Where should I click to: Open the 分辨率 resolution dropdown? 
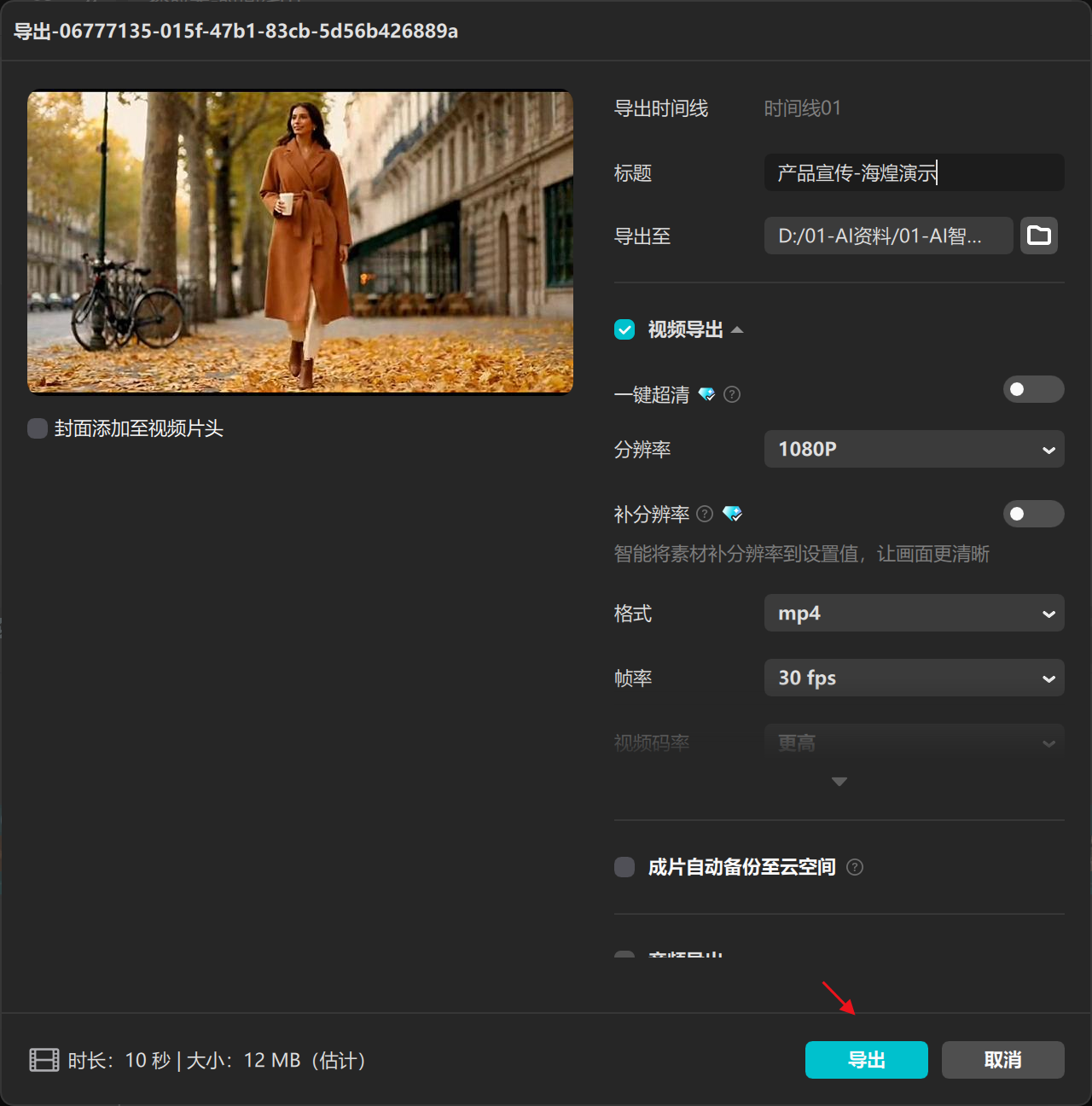tap(914, 449)
